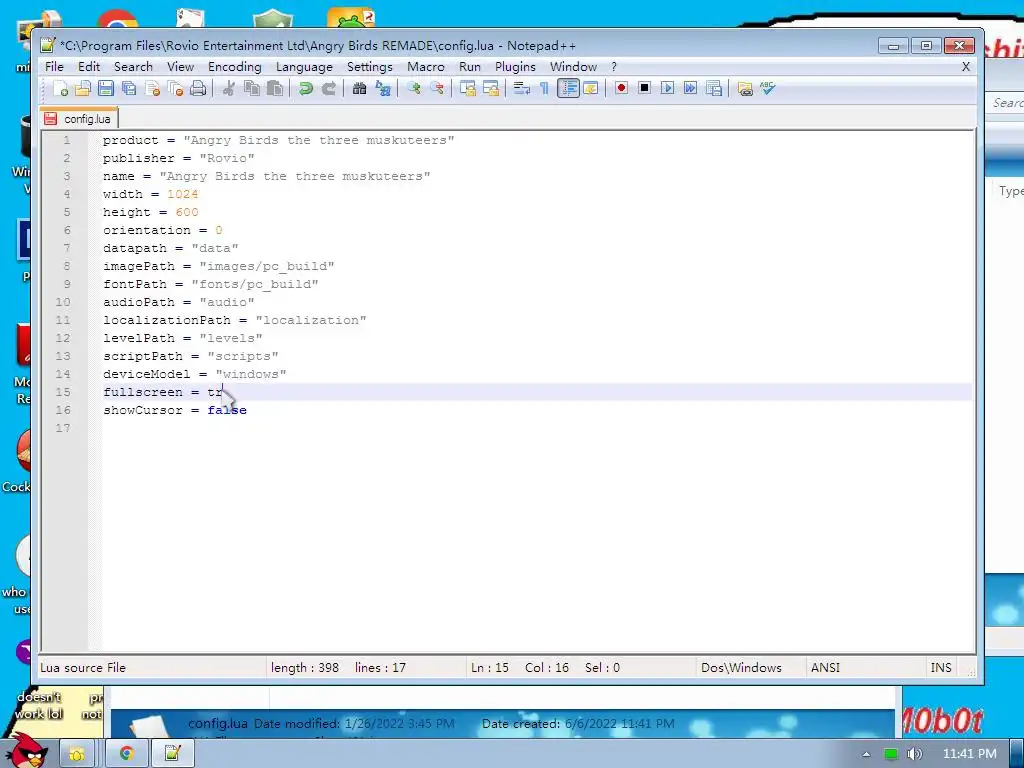Zoom in using the toolbar magnifier
1024x768 pixels.
(413, 88)
